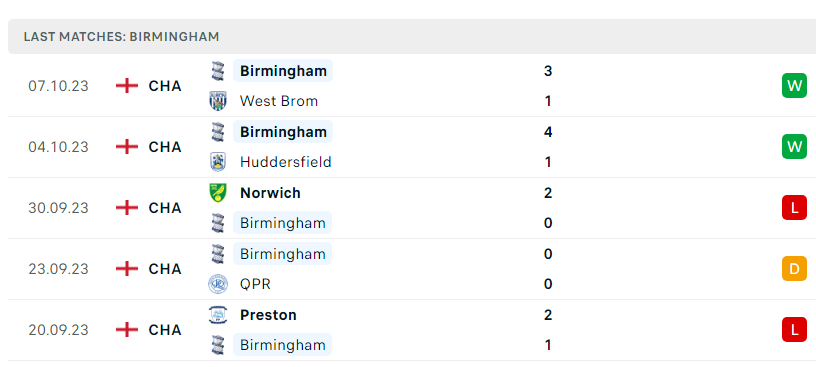This screenshot has width=816, height=367.
Task: Click the W badge for West Brom match
Action: pyautogui.click(x=794, y=86)
